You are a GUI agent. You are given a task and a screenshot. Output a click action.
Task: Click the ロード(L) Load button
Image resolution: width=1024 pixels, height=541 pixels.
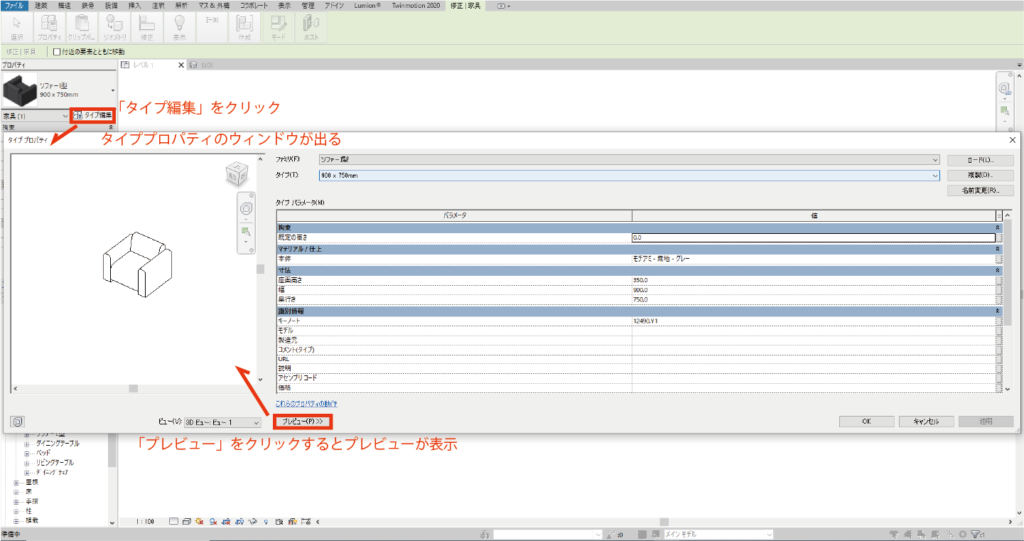tap(980, 160)
